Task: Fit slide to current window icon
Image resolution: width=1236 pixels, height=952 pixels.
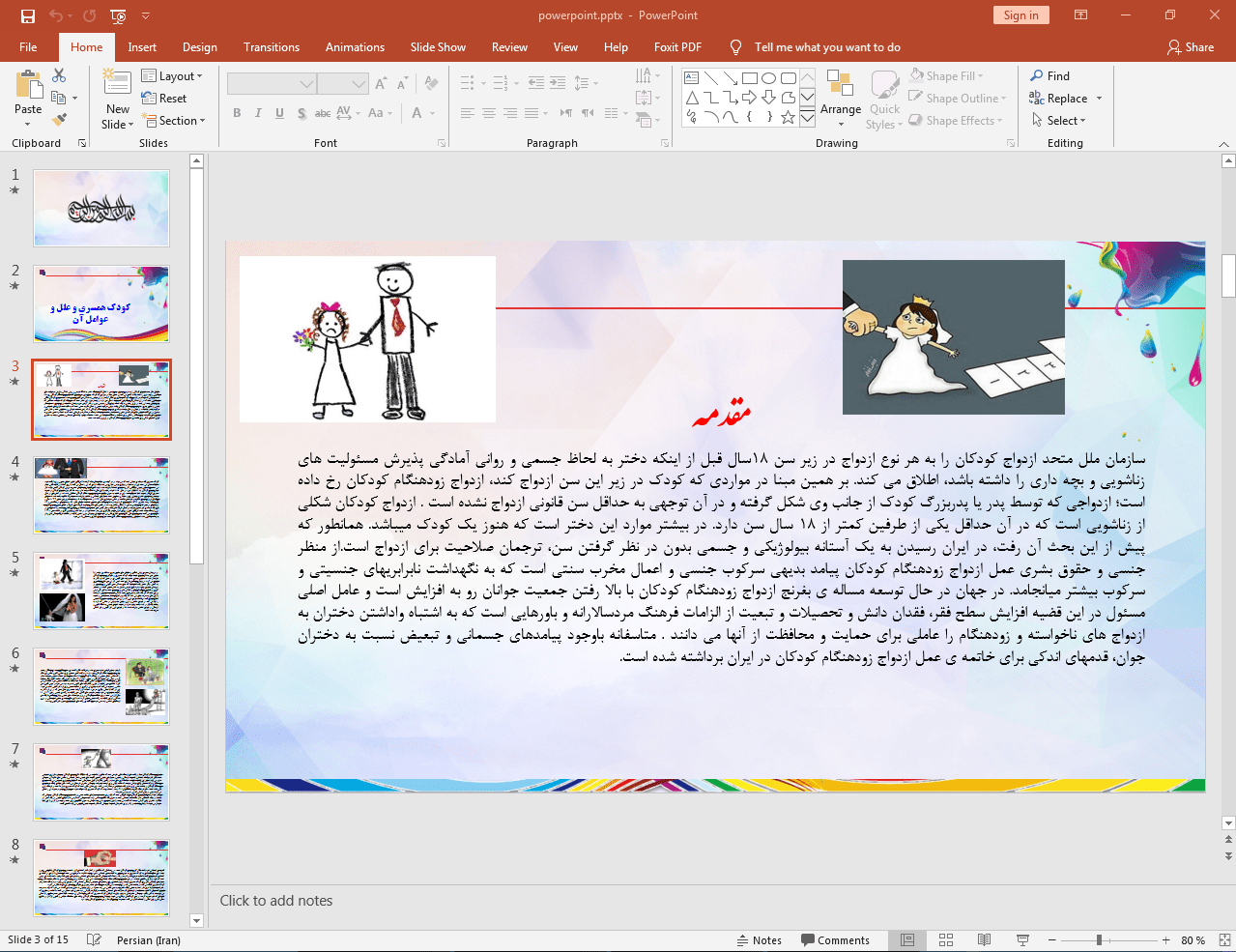Action: tap(1224, 940)
